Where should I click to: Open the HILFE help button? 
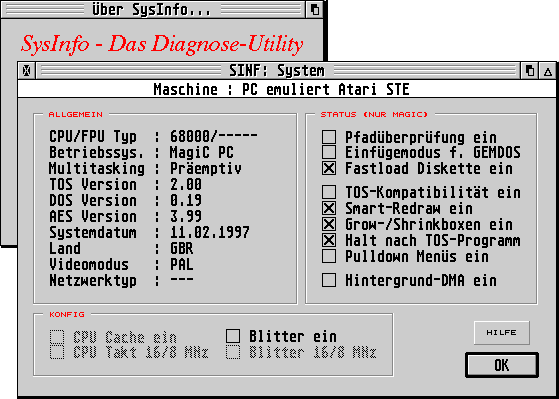(501, 332)
